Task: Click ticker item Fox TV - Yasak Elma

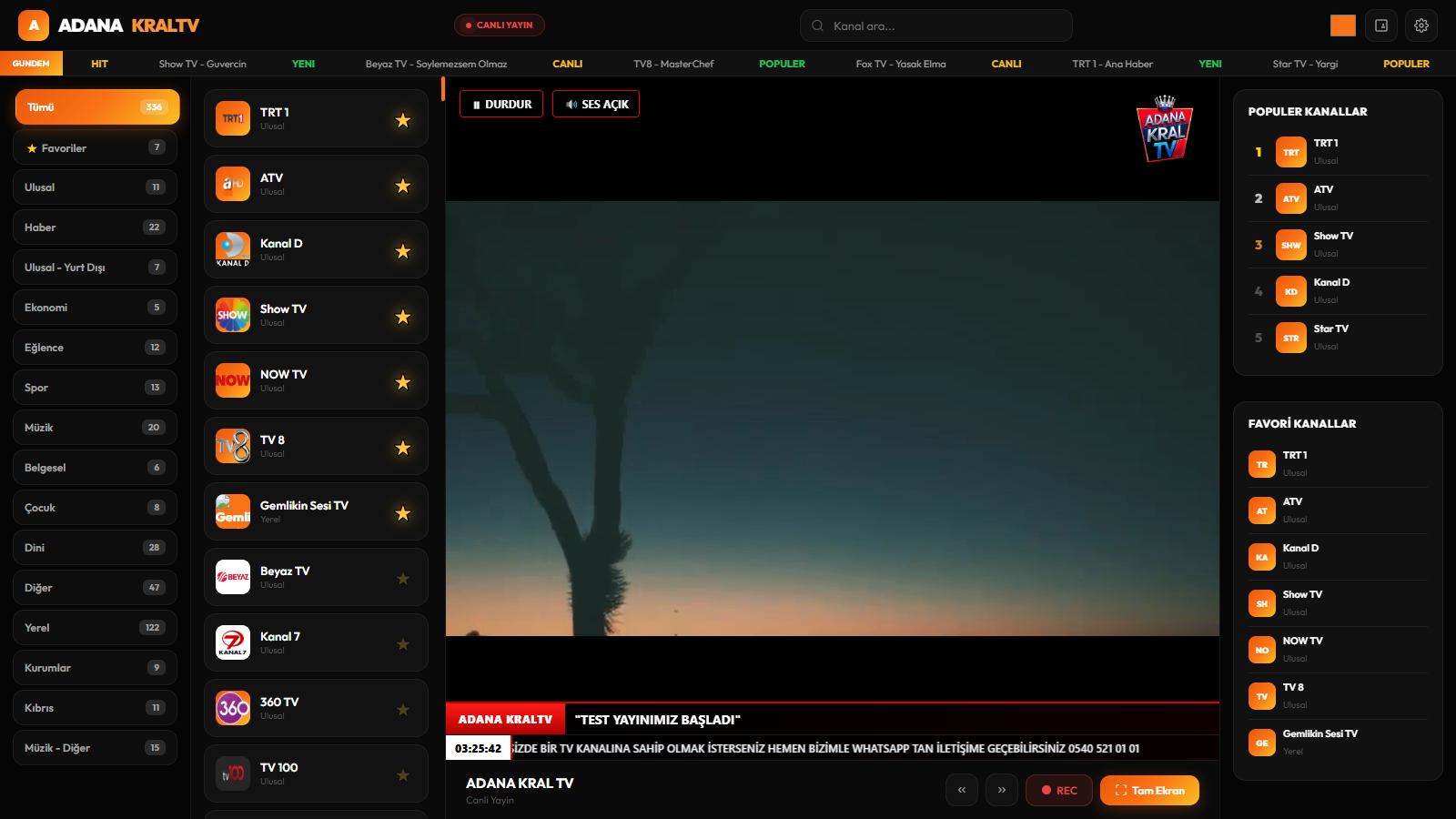Action: click(x=901, y=64)
